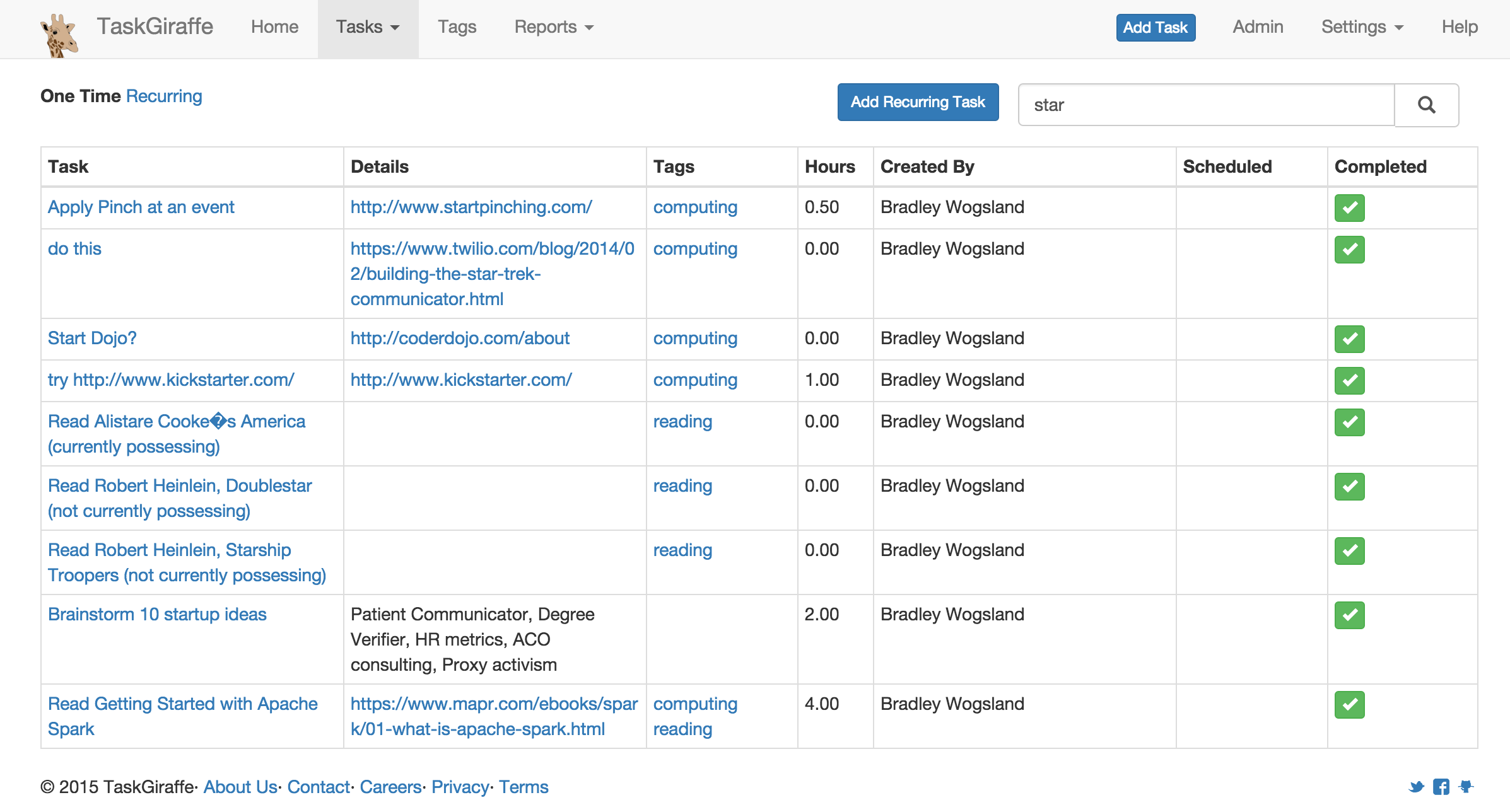Open the About Us footer link
Image resolution: width=1510 pixels, height=812 pixels.
coord(240,787)
